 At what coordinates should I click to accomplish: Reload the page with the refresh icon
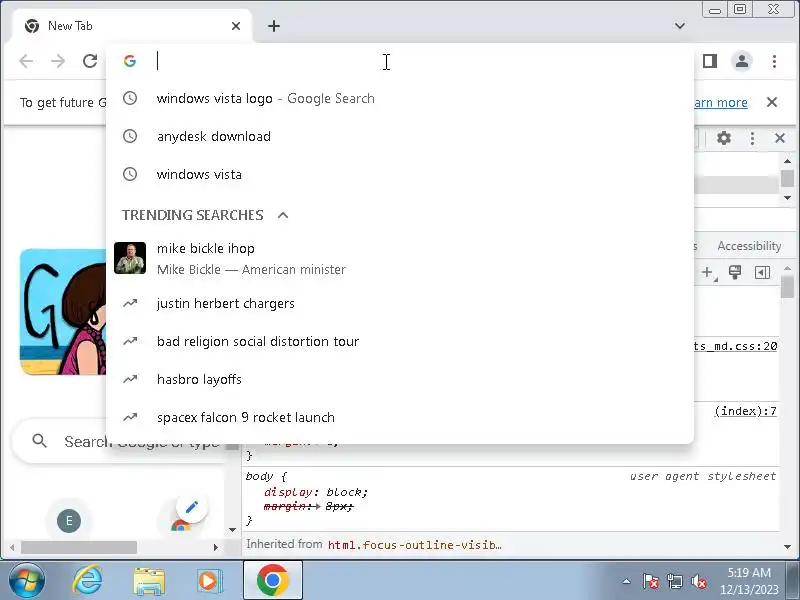tap(90, 61)
